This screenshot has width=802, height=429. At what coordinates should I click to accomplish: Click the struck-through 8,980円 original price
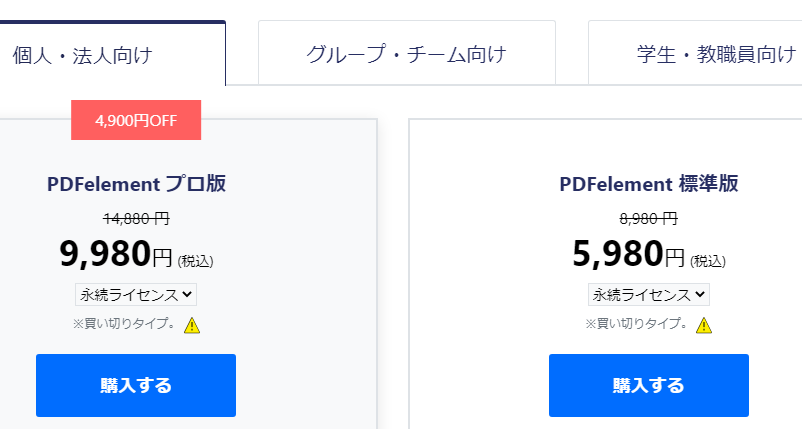(649, 218)
